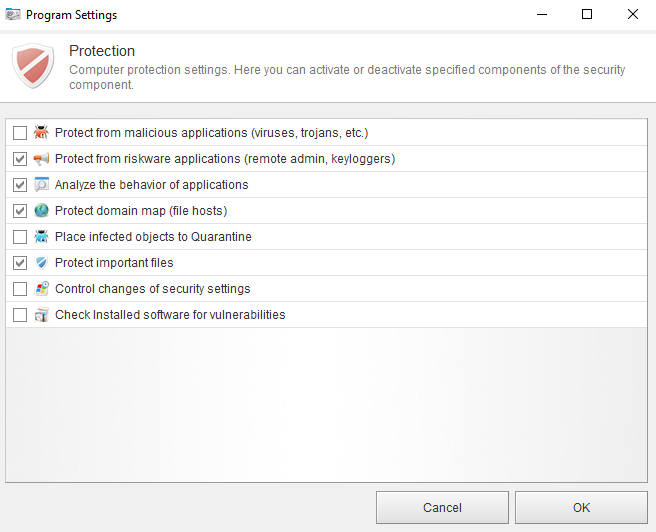This screenshot has width=656, height=532.
Task: Tick the Place infected objects to Quarantine checkbox
Action: tap(20, 237)
